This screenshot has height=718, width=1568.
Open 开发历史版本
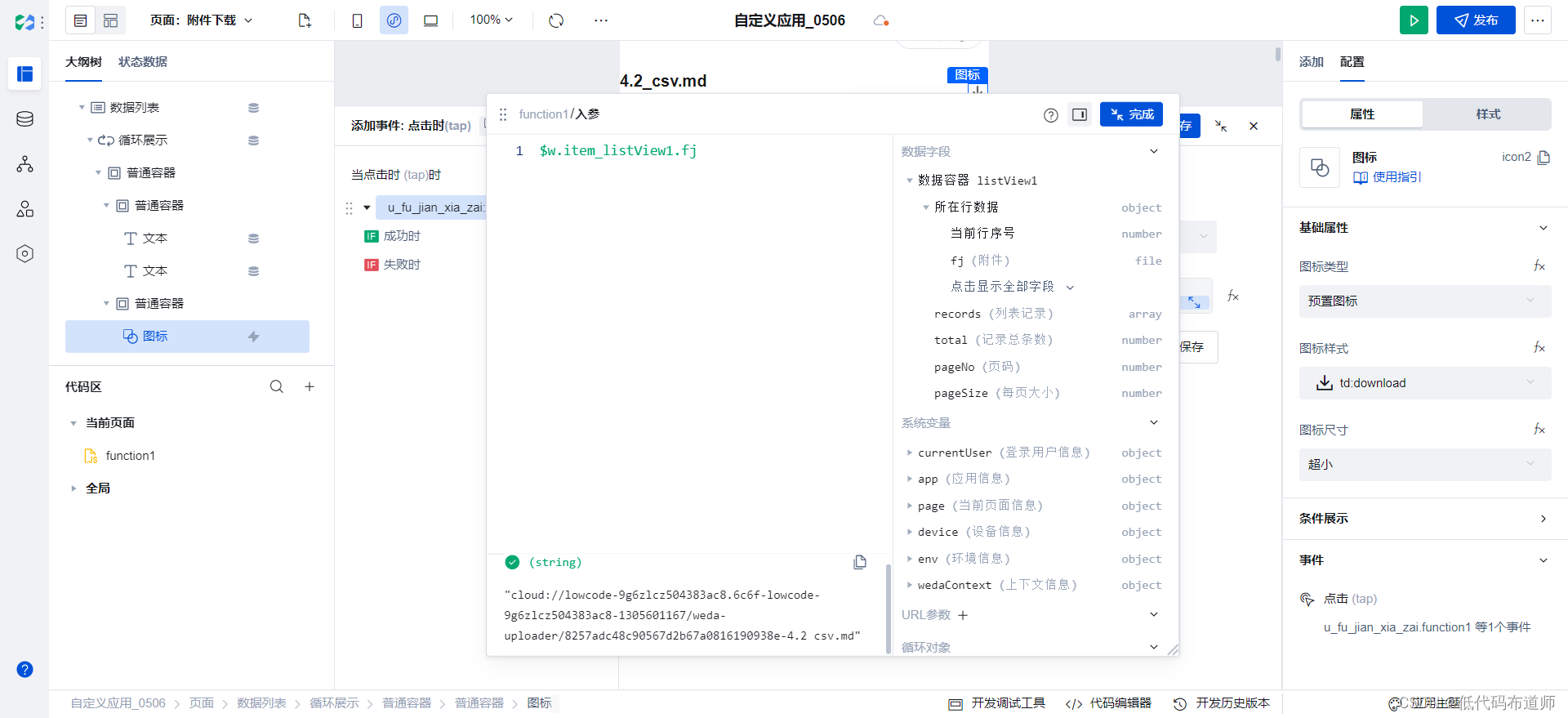(1222, 703)
